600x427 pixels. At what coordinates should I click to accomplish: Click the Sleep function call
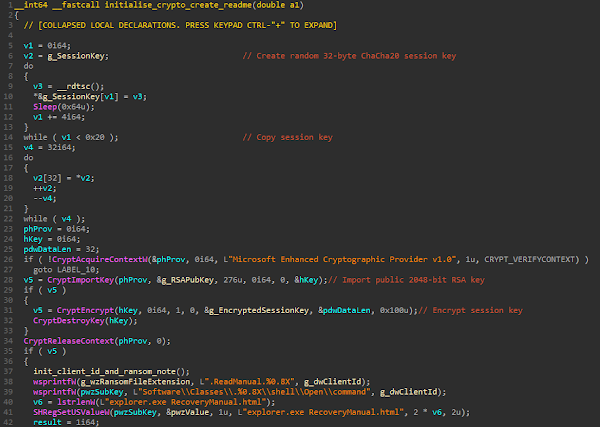45,107
